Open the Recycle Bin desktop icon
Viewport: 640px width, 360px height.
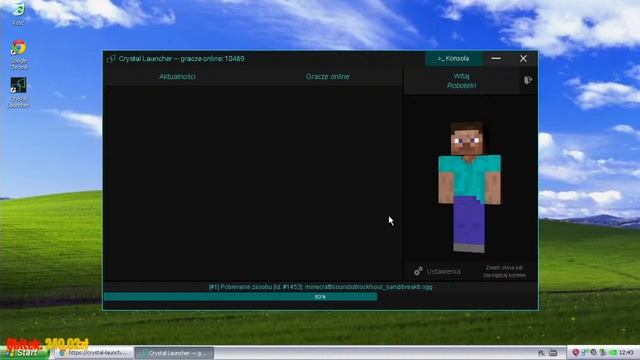click(x=18, y=13)
